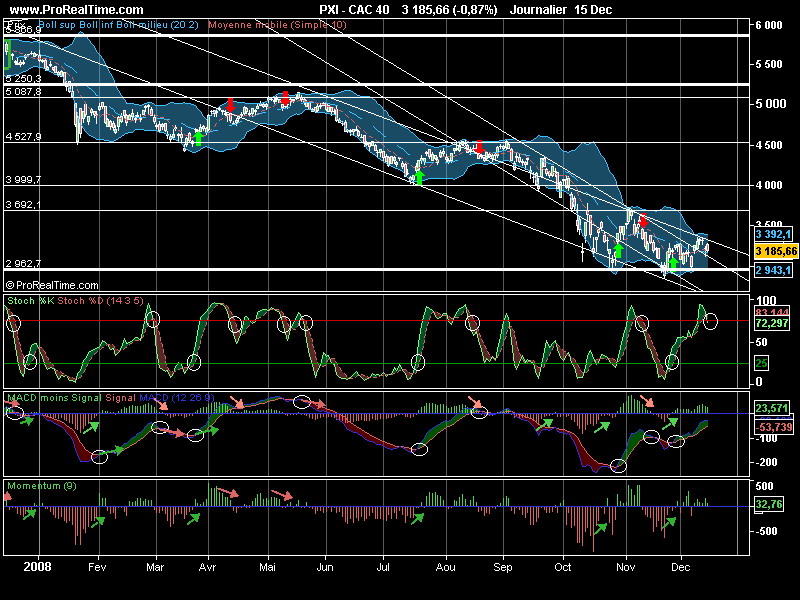Viewport: 800px width, 600px height.
Task: Click the '5 000' price axis value
Action: pos(770,104)
